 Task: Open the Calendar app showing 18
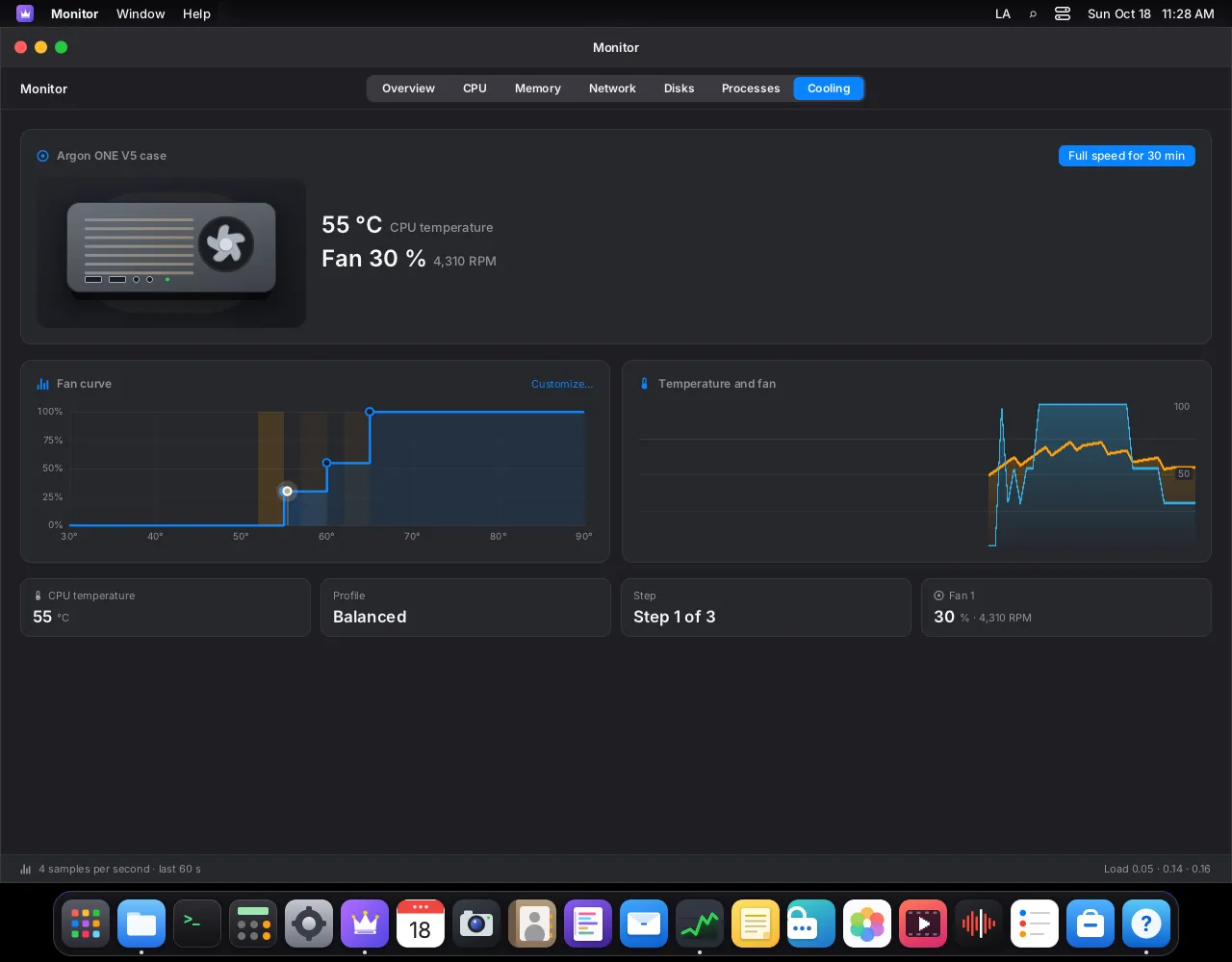tap(421, 924)
